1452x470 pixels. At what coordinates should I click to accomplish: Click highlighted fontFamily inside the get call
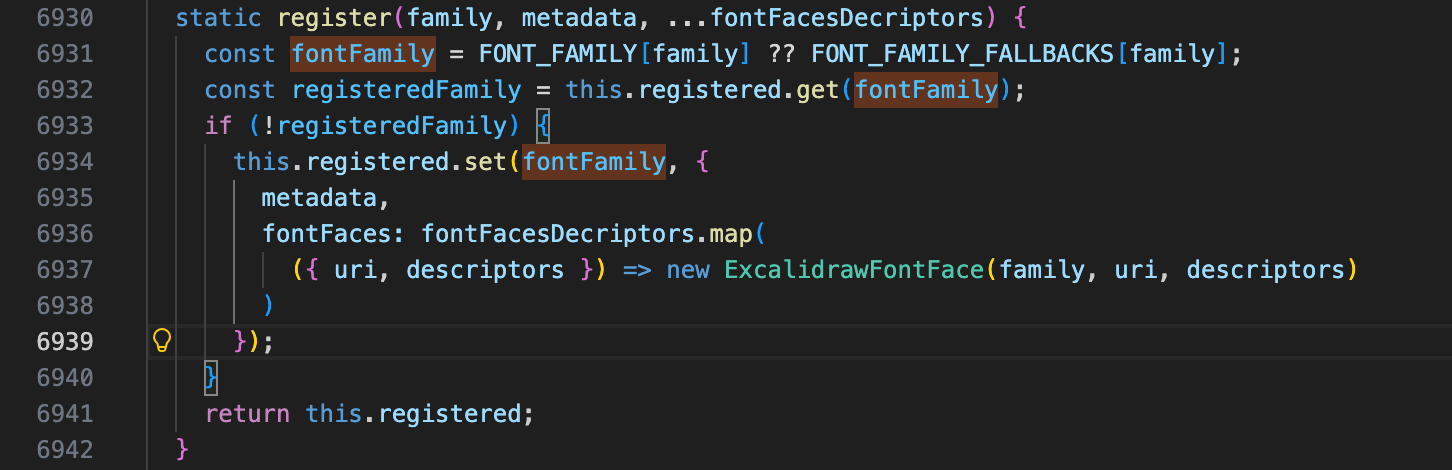tap(926, 89)
